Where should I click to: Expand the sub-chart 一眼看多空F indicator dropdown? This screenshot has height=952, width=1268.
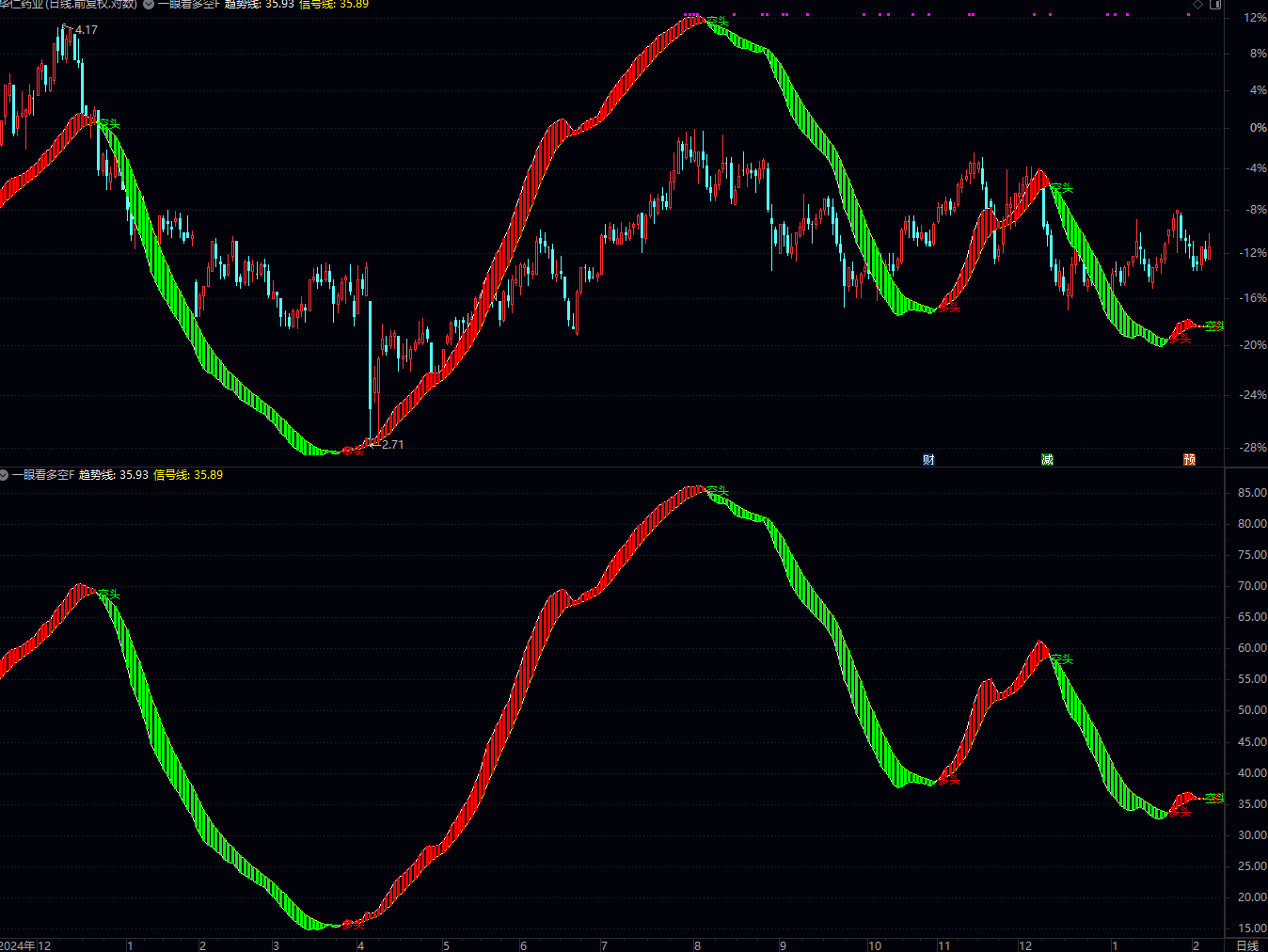(5, 475)
